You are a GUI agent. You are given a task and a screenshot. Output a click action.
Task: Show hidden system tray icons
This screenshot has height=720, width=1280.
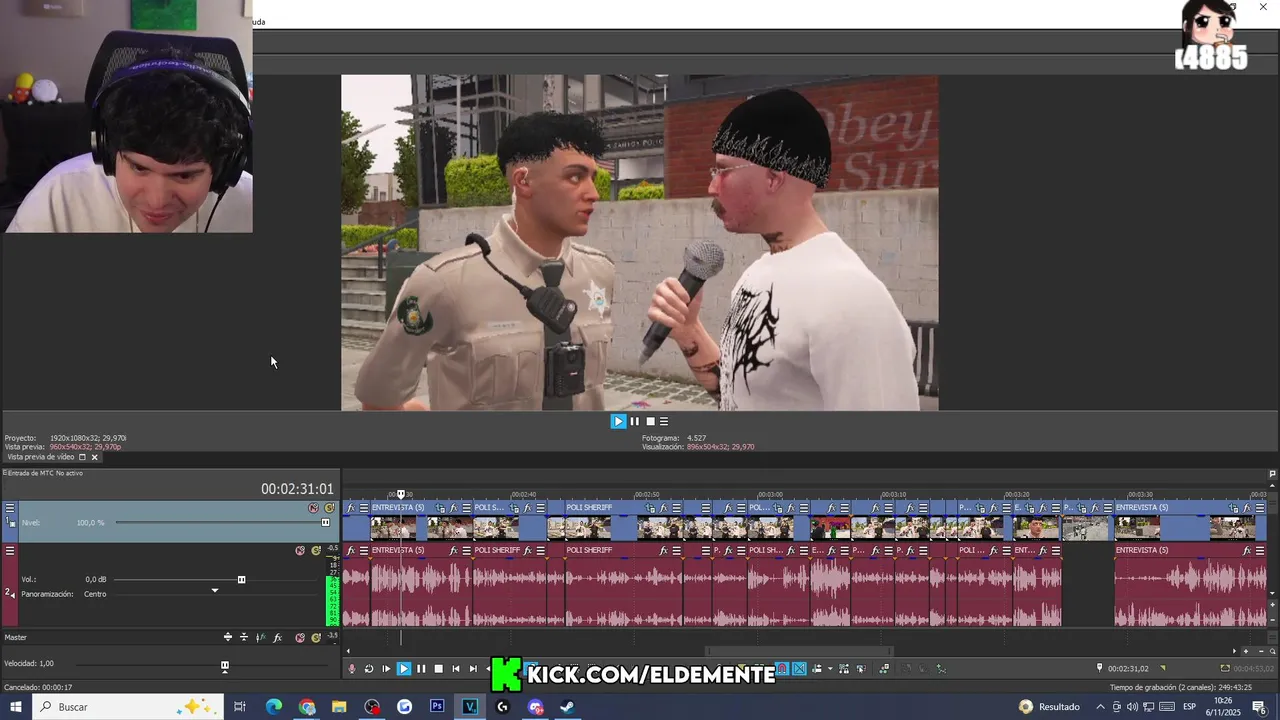1101,707
